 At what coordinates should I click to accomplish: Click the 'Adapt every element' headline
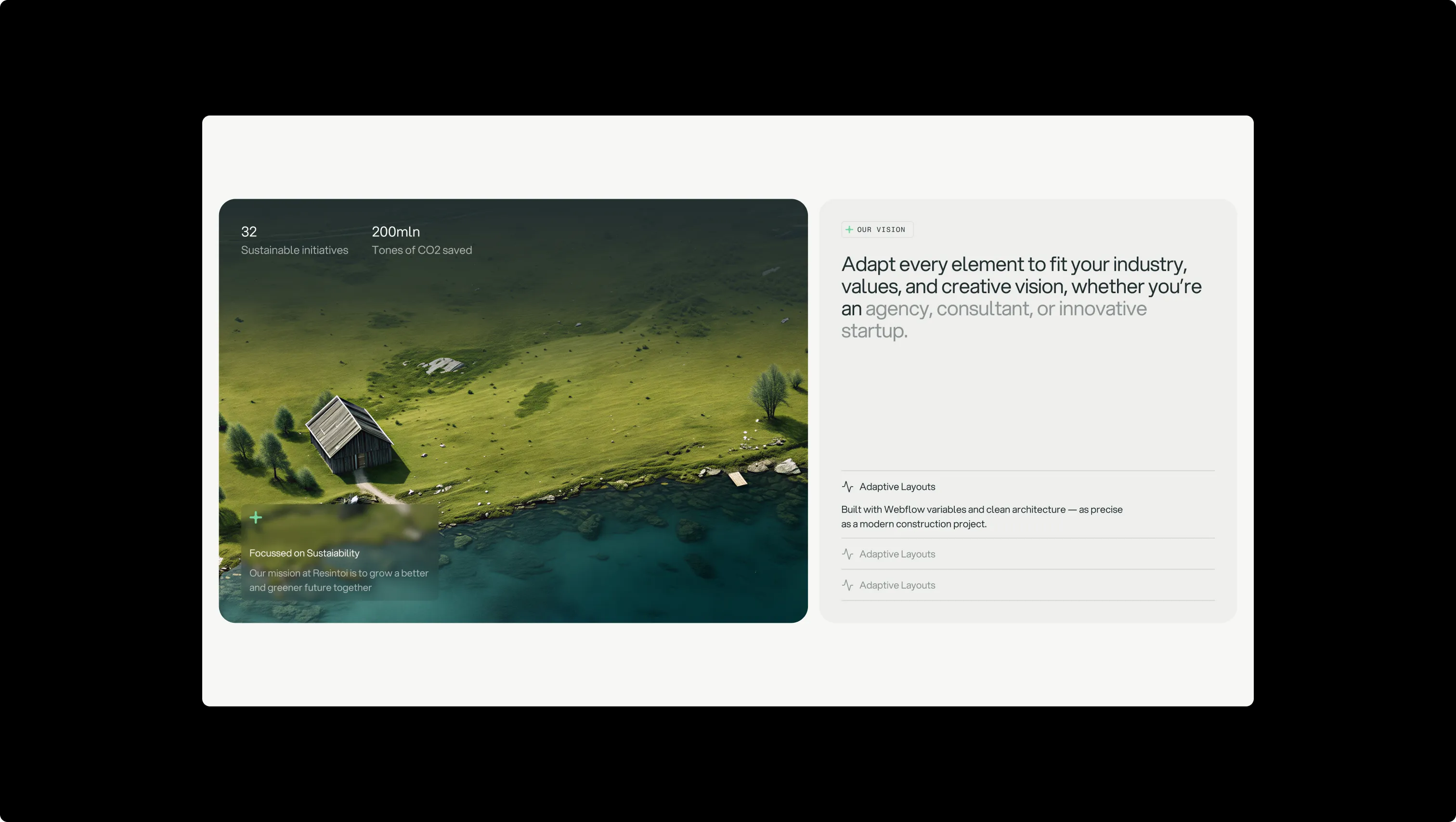[1021, 297]
